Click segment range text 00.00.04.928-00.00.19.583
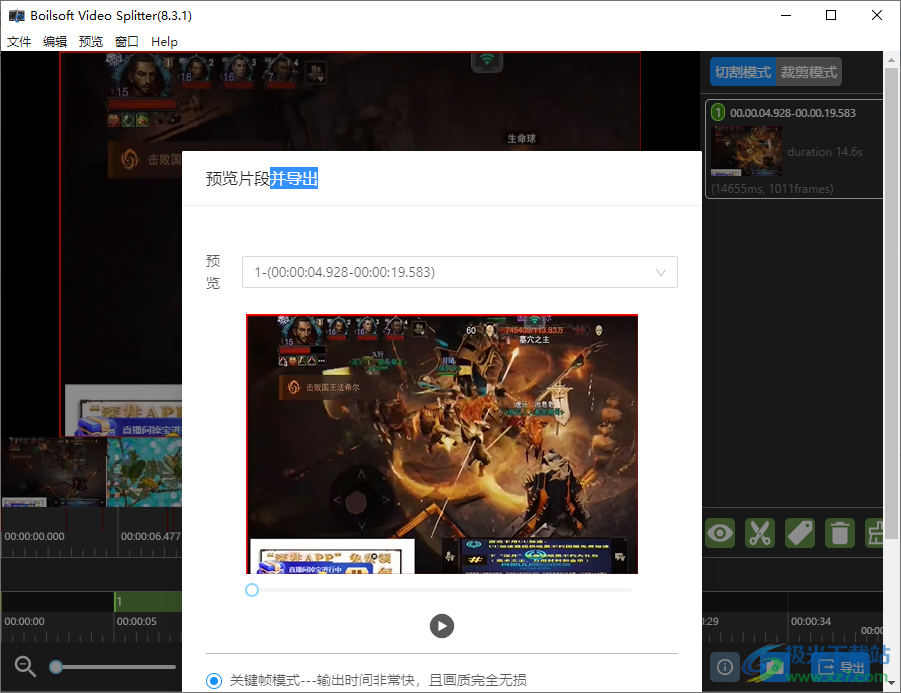This screenshot has height=693, width=901. pyautogui.click(x=792, y=113)
